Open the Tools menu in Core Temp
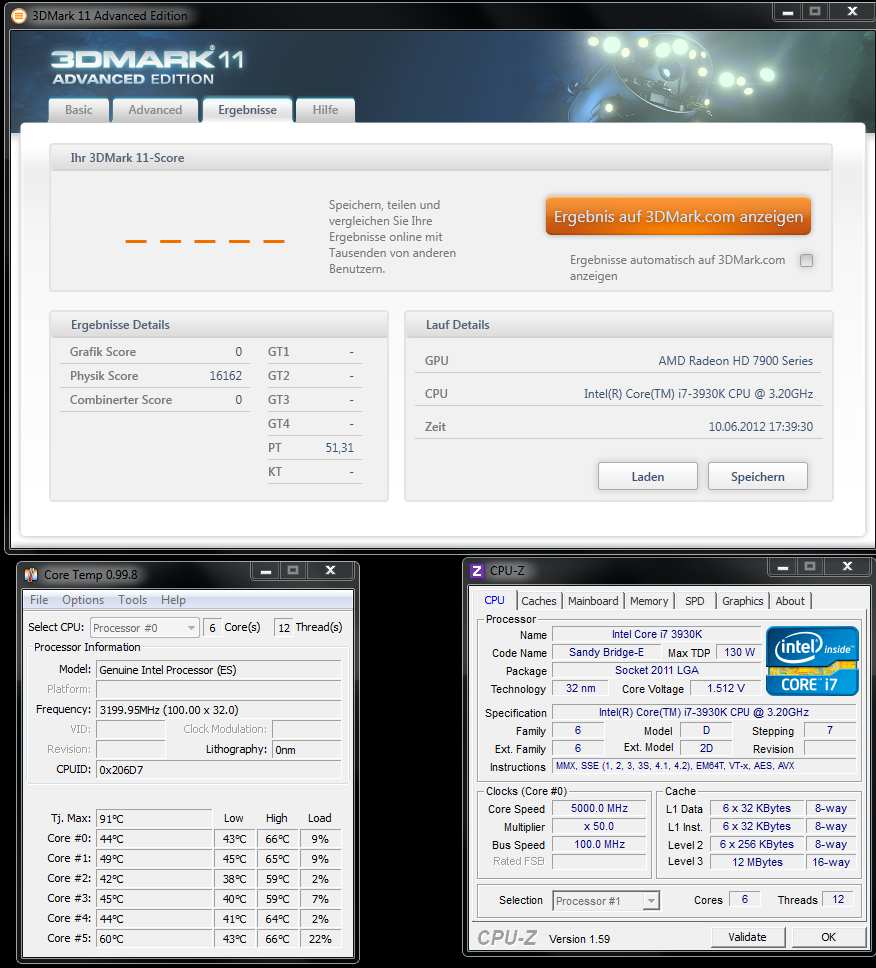Image resolution: width=876 pixels, height=968 pixels. point(133,600)
